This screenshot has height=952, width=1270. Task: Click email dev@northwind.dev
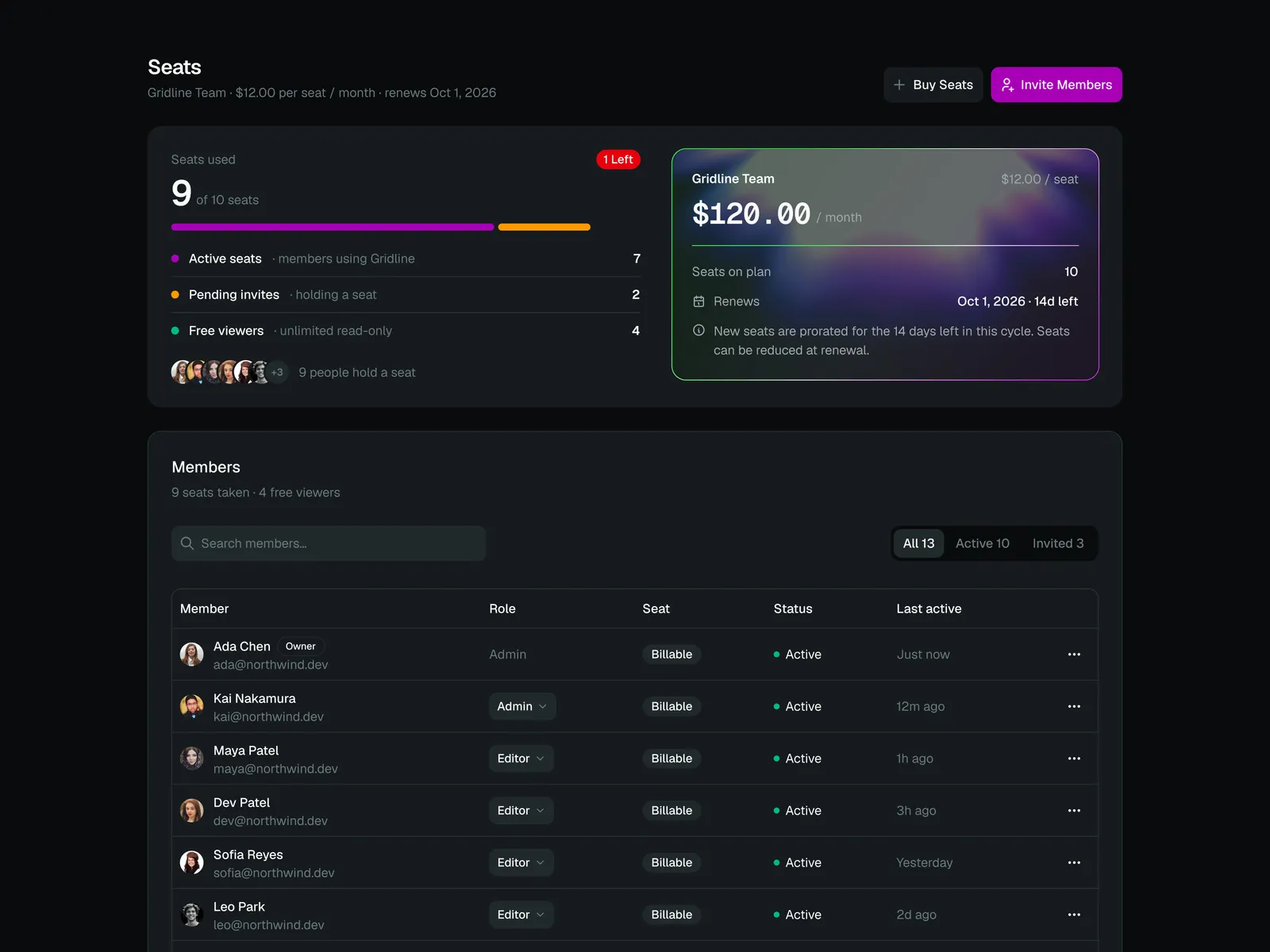coord(271,821)
